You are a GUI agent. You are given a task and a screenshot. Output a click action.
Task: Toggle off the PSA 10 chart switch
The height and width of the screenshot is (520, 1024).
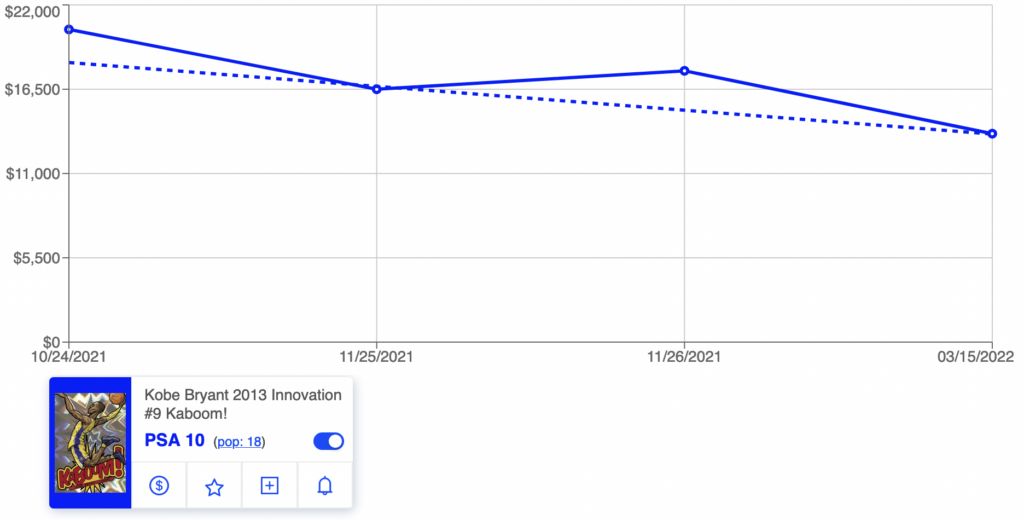pos(328,441)
